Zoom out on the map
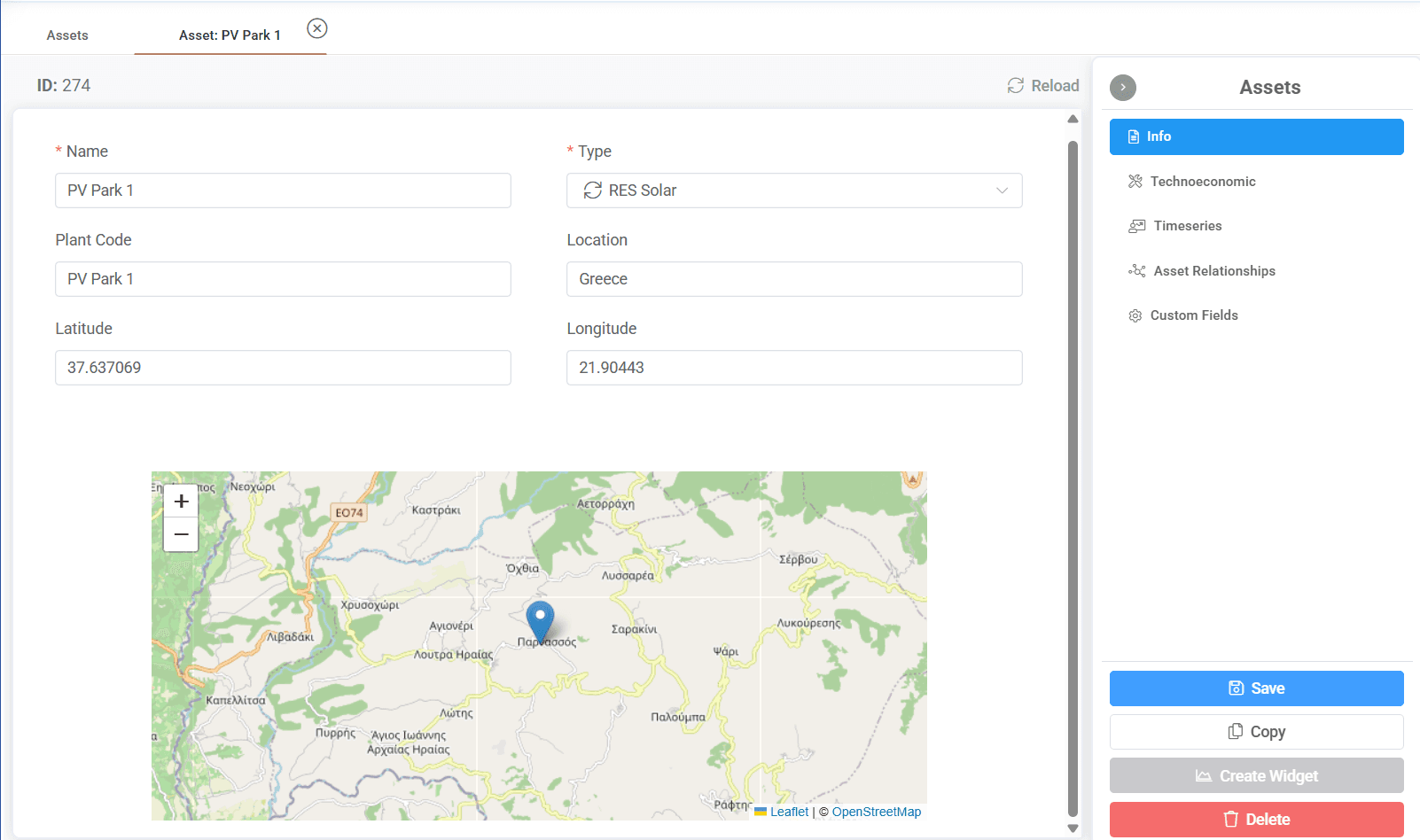This screenshot has height=840, width=1420. tap(181, 534)
